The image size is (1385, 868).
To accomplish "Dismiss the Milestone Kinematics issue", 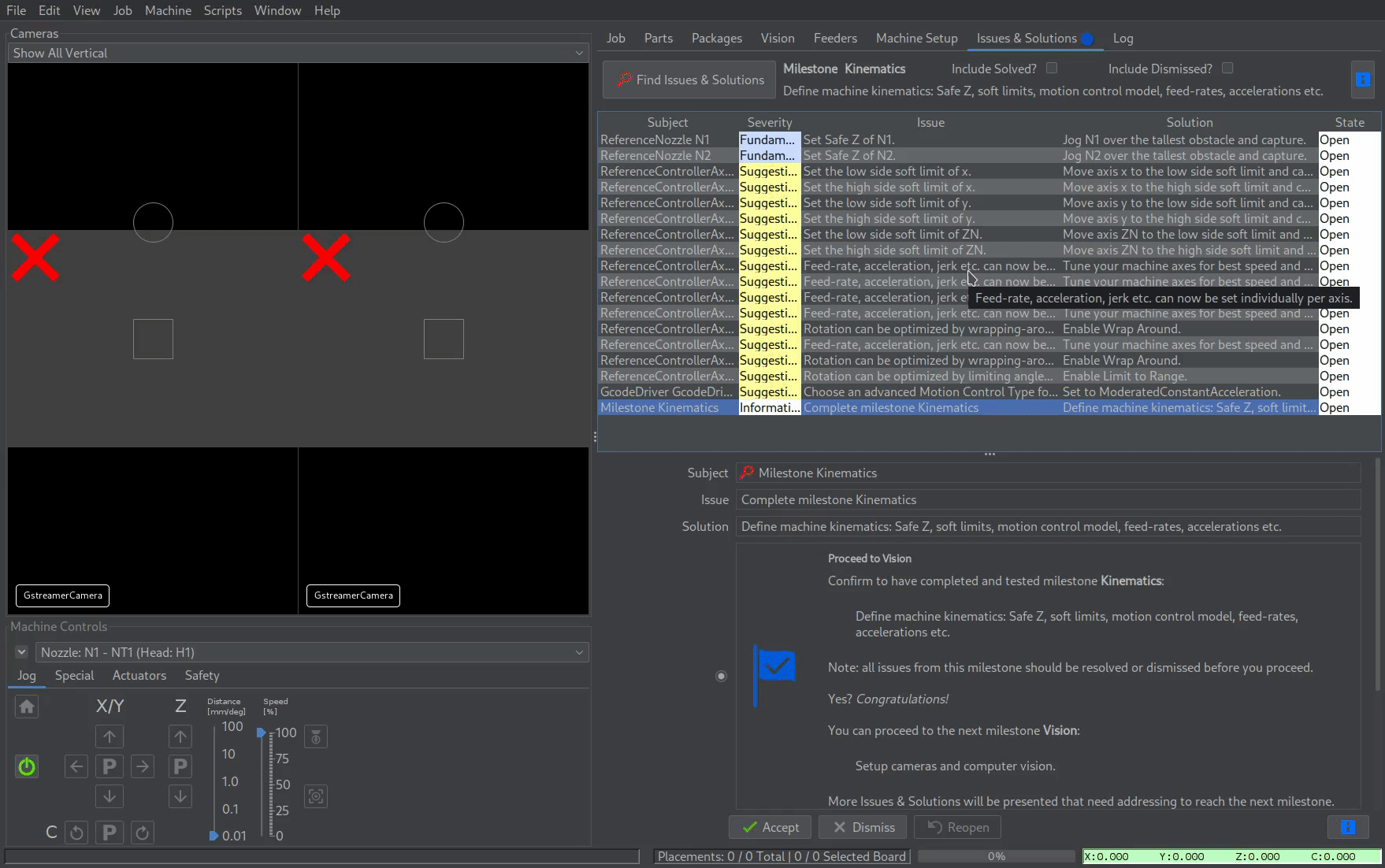I will click(861, 827).
